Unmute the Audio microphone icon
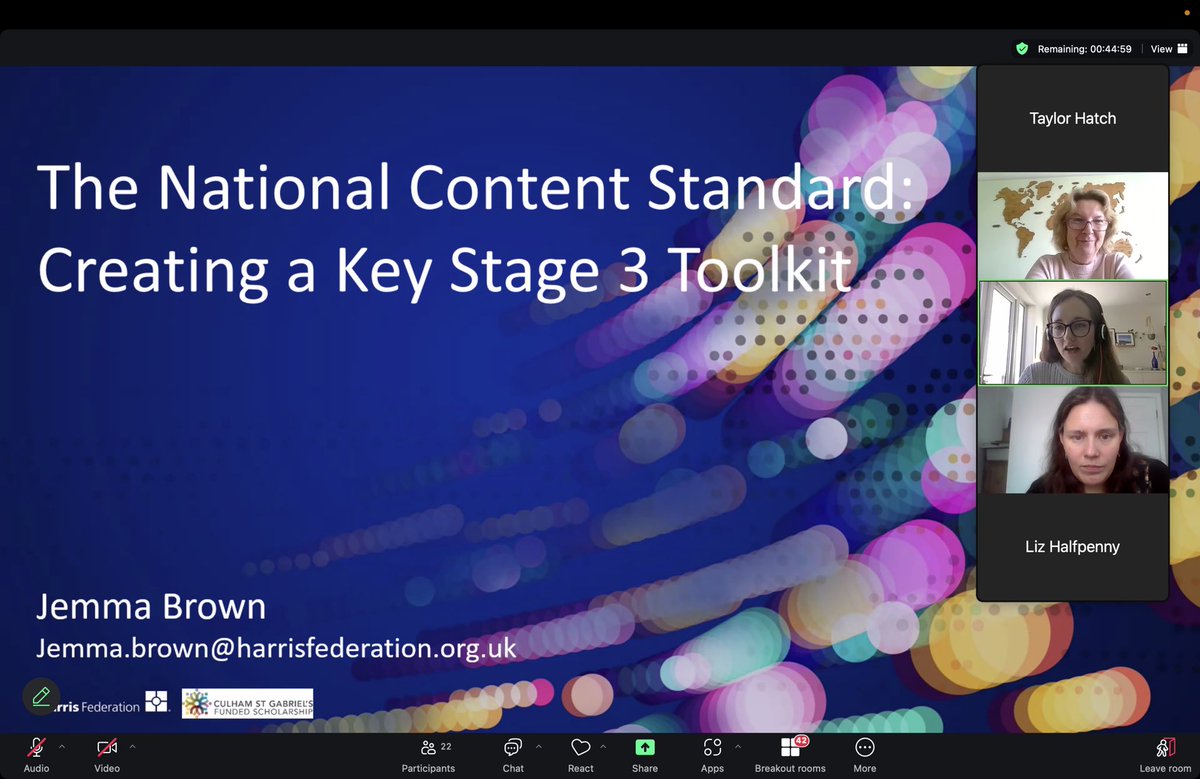 click(x=36, y=748)
